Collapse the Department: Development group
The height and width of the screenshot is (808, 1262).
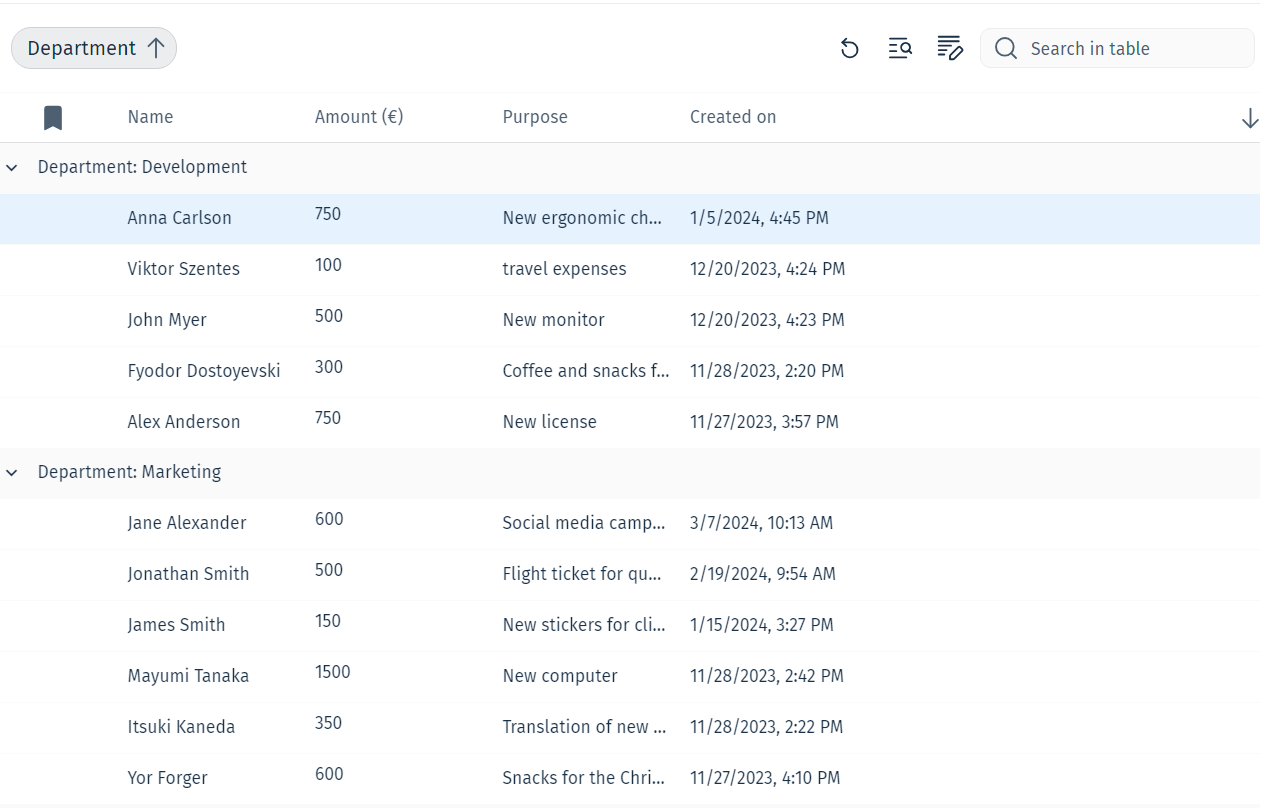[x=12, y=168]
